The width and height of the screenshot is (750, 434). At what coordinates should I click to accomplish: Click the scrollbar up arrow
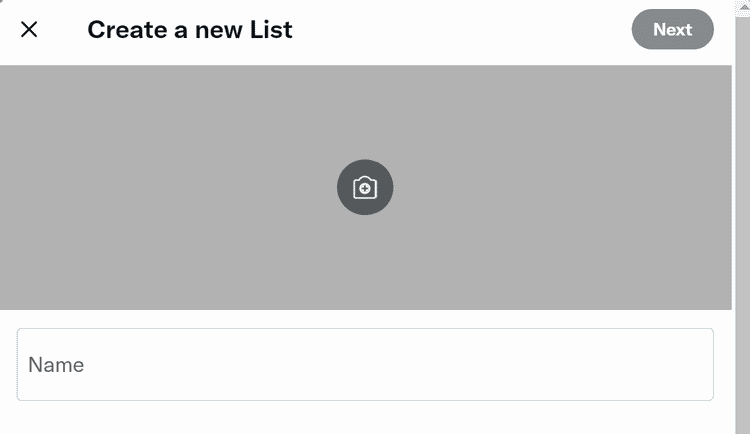(x=742, y=6)
